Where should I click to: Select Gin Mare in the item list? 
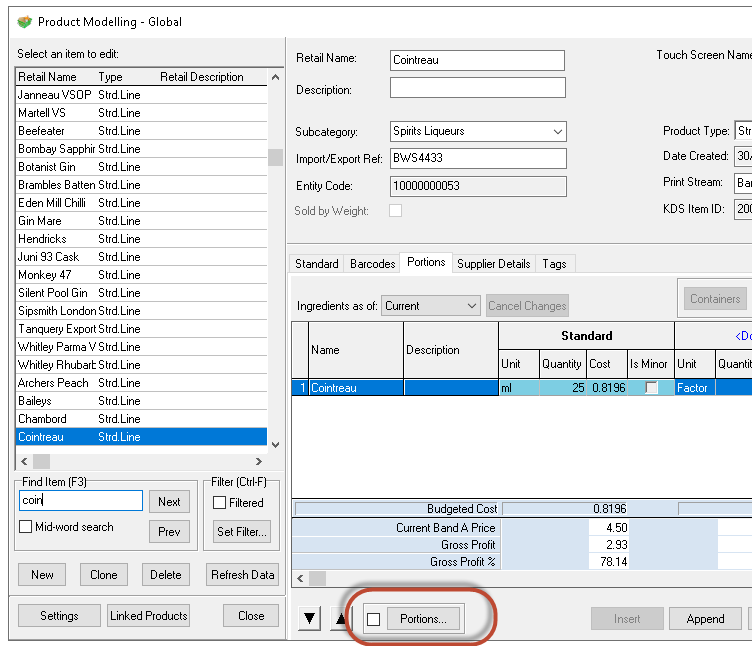(x=141, y=221)
